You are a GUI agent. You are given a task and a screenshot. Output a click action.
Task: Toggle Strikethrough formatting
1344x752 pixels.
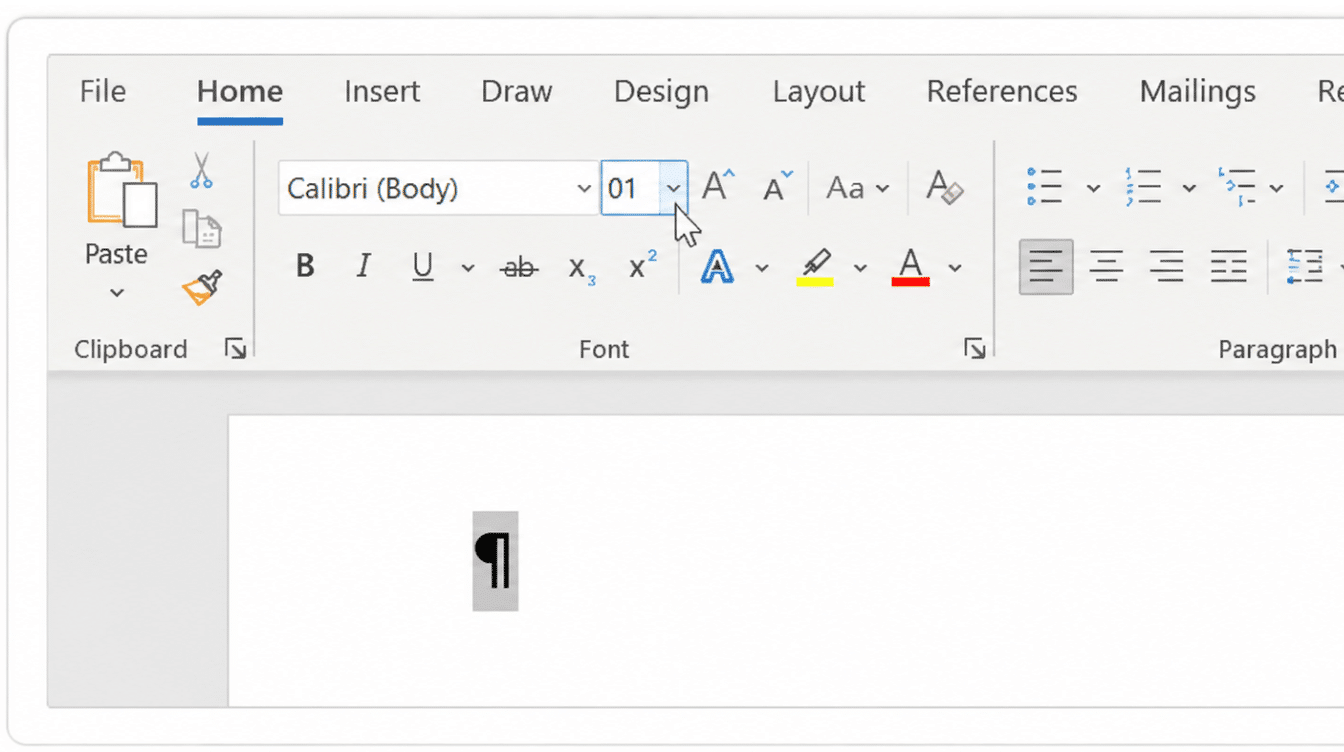pos(519,267)
